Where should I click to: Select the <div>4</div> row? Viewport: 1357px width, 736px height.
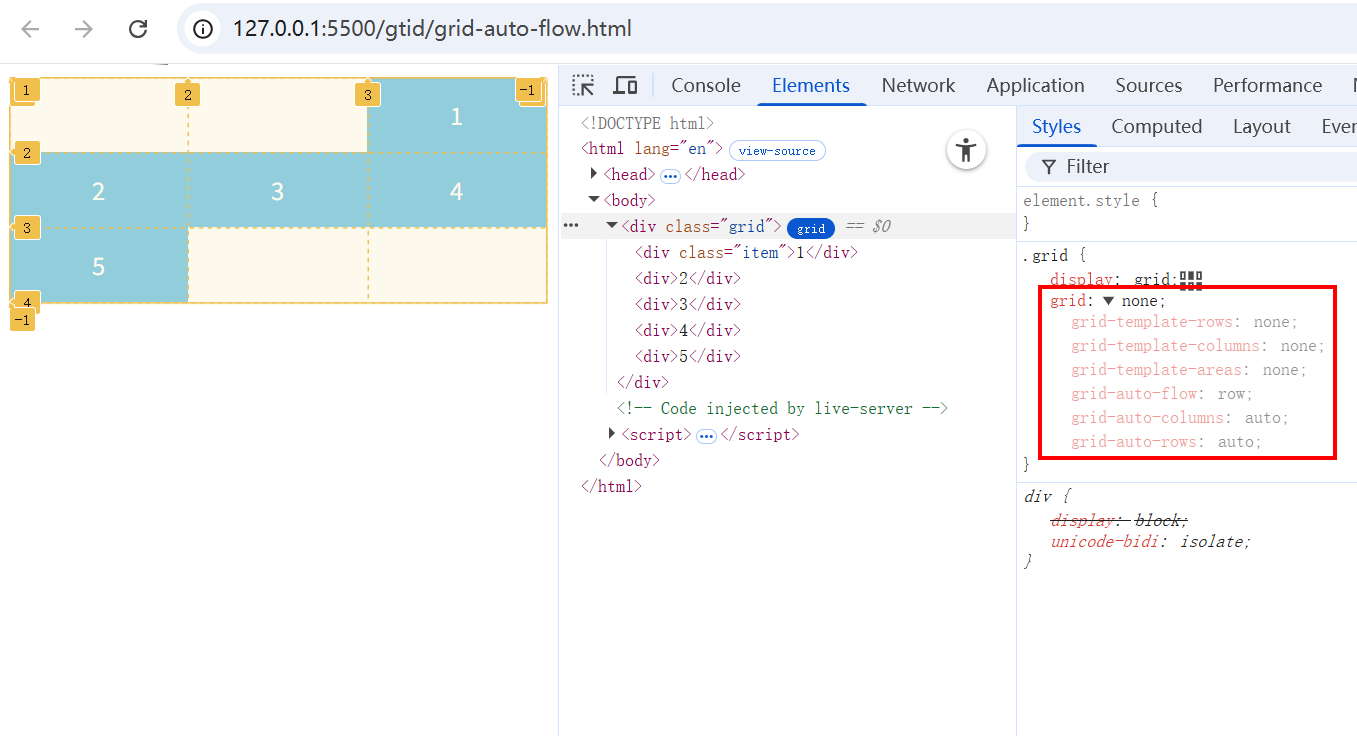pyautogui.click(x=688, y=330)
